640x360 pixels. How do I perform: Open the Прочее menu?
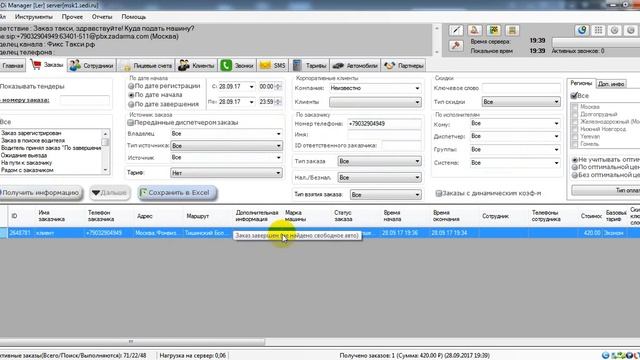(x=72, y=17)
